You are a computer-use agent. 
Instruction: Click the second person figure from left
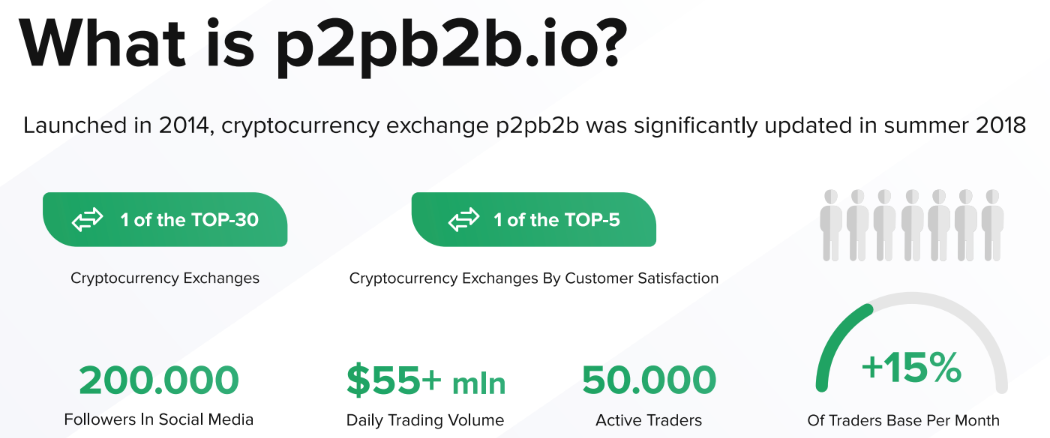[x=858, y=225]
